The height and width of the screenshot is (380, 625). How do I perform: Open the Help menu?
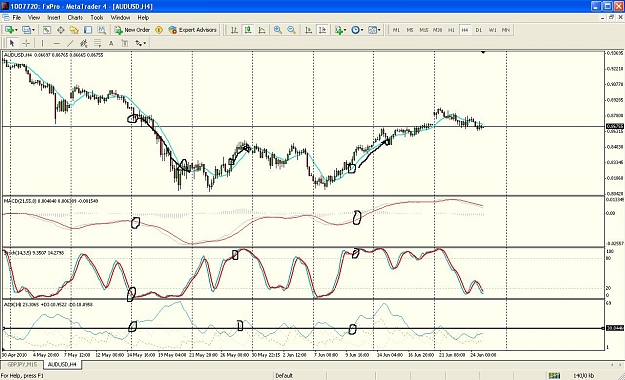tap(143, 18)
